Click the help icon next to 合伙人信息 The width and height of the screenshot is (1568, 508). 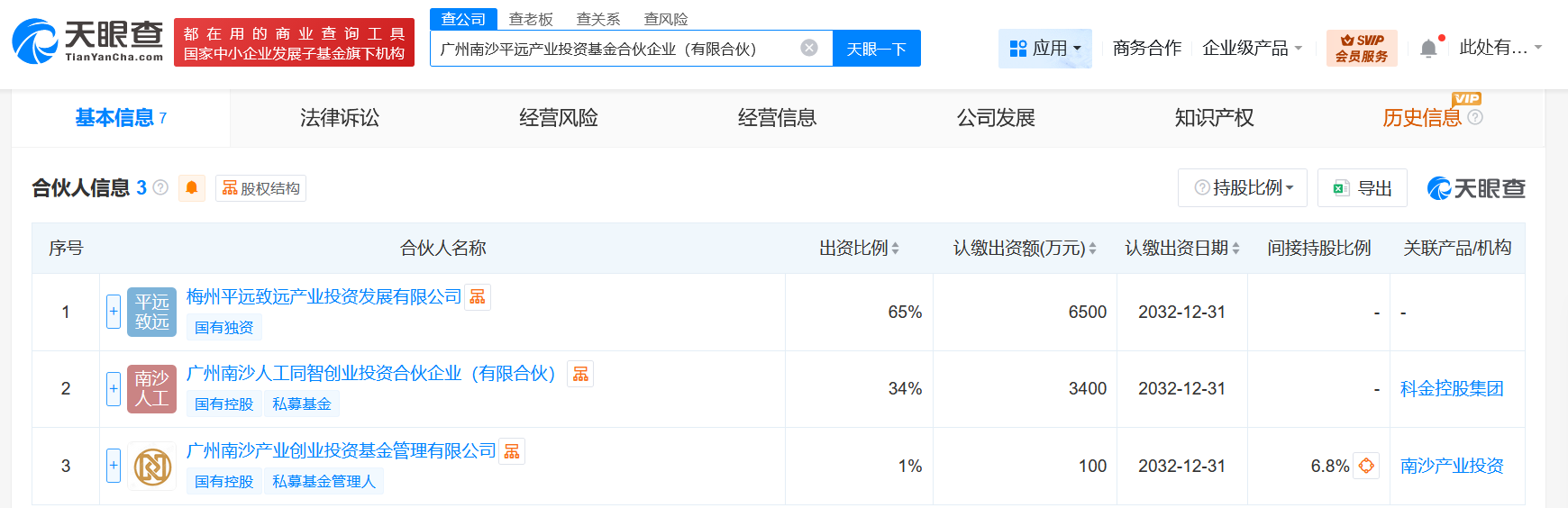160,187
